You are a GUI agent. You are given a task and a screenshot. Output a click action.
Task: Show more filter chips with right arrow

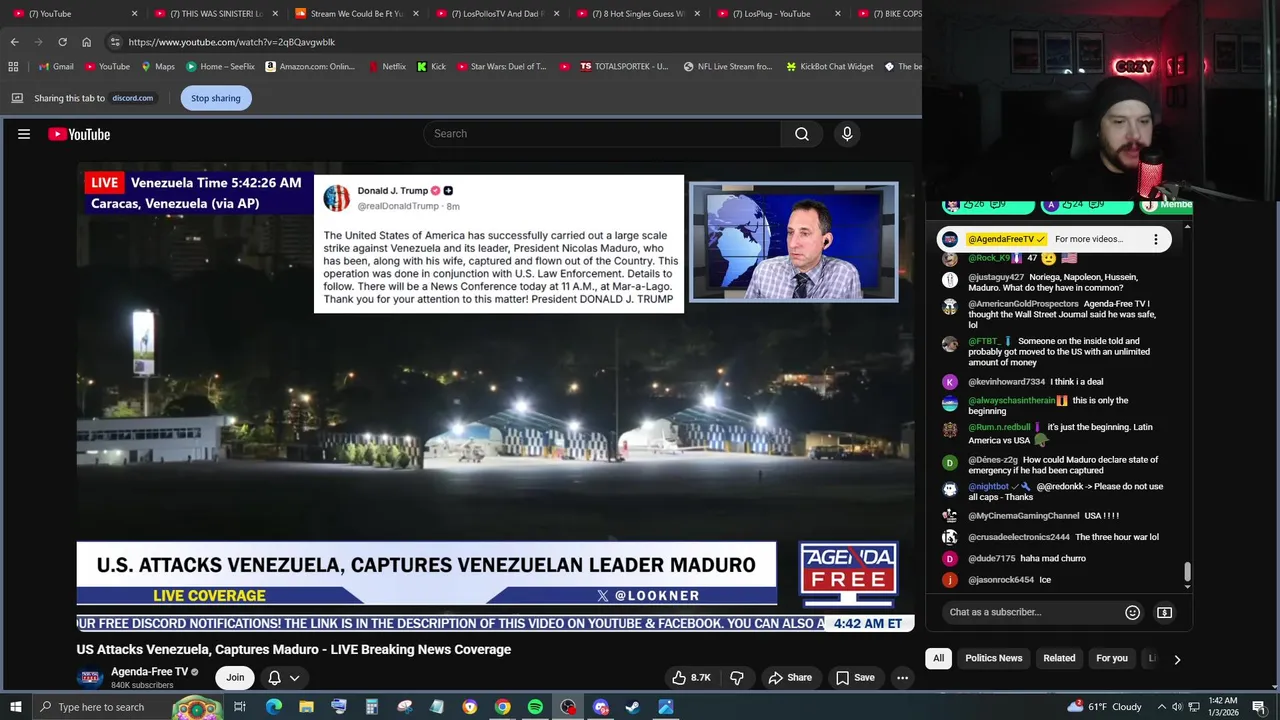pyautogui.click(x=1177, y=660)
